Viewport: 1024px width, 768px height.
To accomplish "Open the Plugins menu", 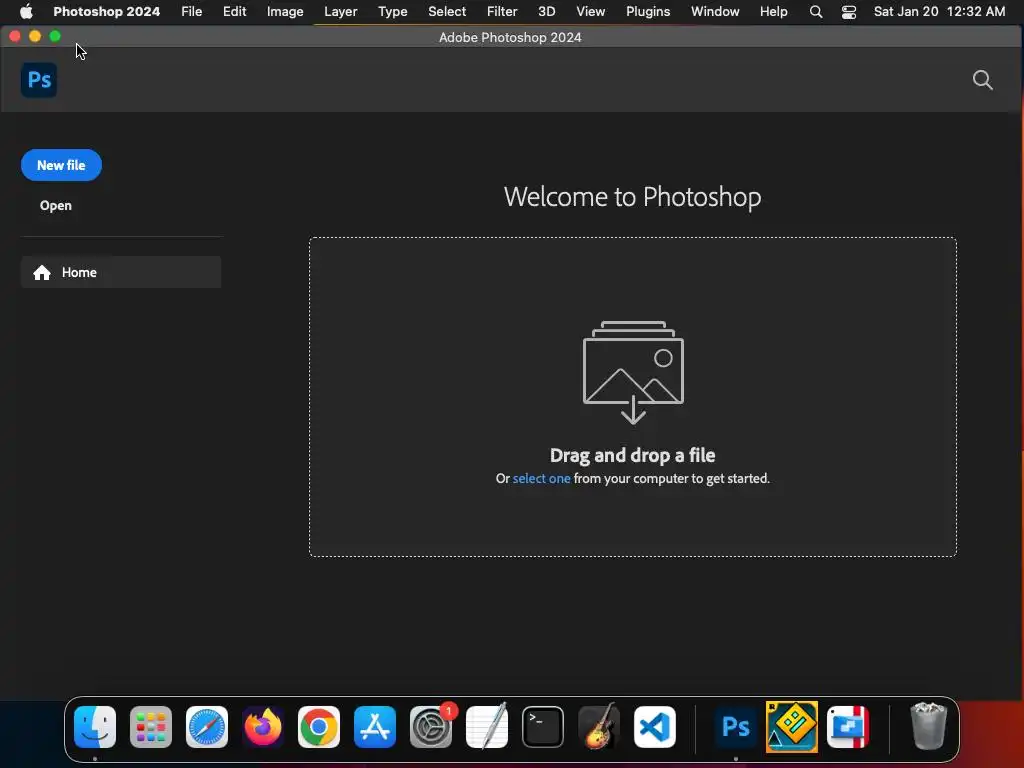I will click(x=648, y=11).
